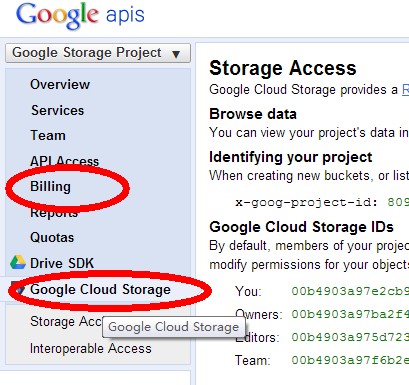
Task: Click the project dropdown arrow
Action: point(176,54)
